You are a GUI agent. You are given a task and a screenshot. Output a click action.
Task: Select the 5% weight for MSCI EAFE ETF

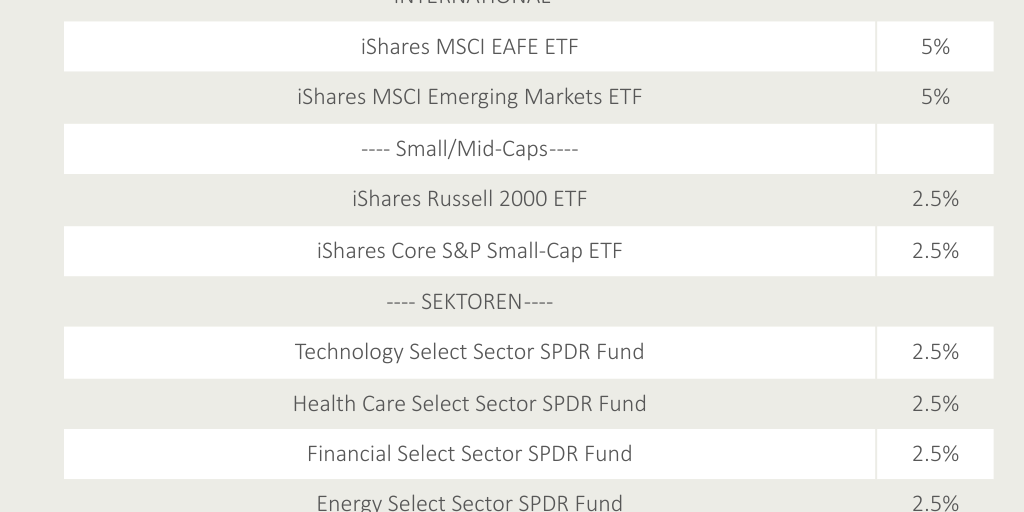pyautogui.click(x=935, y=47)
